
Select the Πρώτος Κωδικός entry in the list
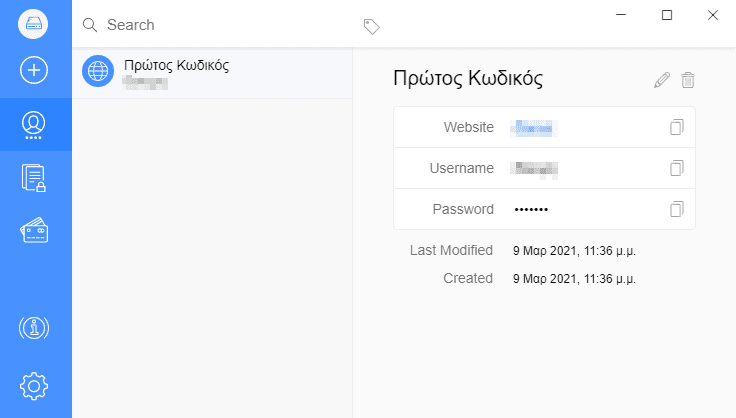pos(212,73)
